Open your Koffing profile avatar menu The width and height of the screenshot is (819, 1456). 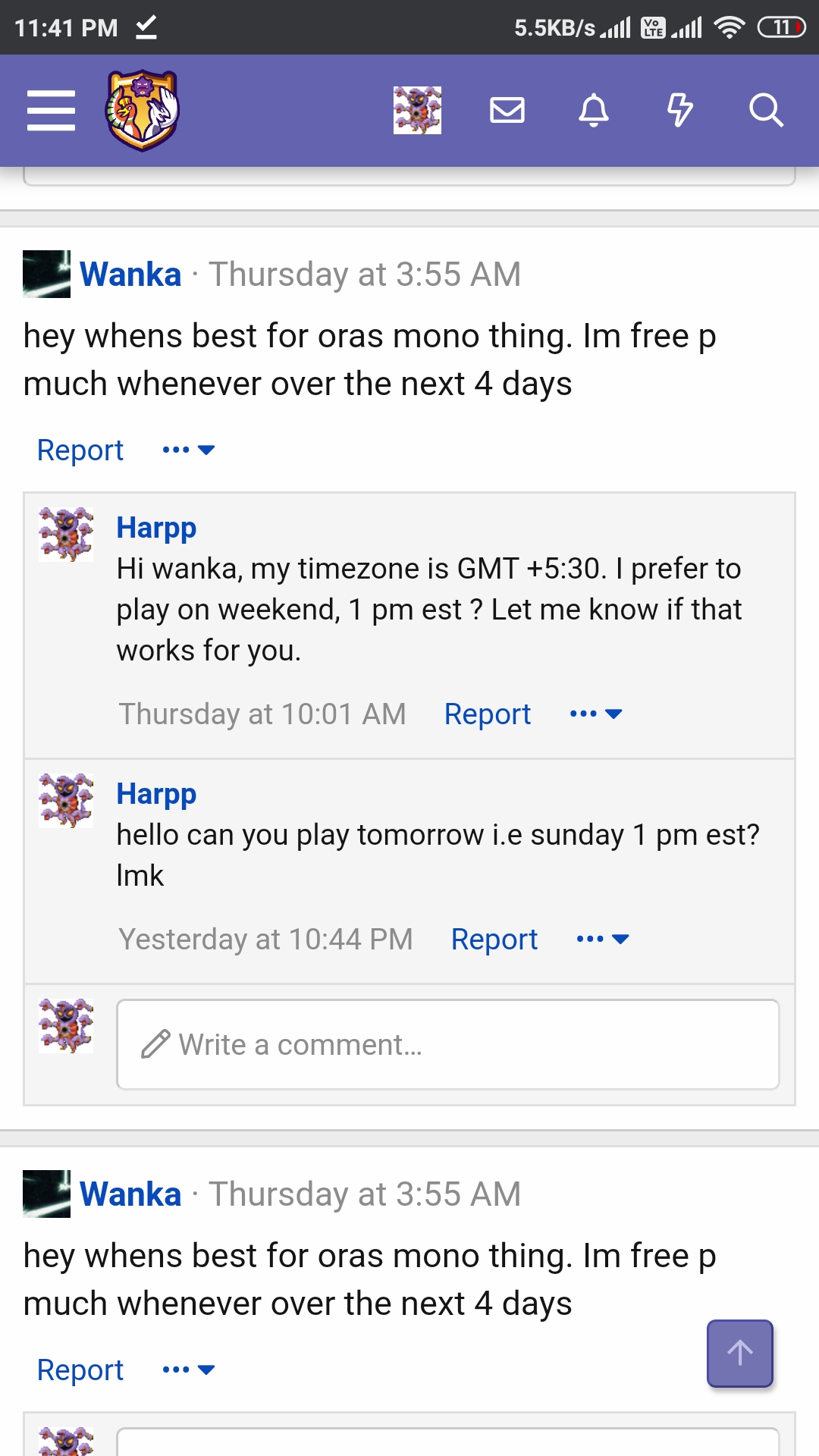417,110
